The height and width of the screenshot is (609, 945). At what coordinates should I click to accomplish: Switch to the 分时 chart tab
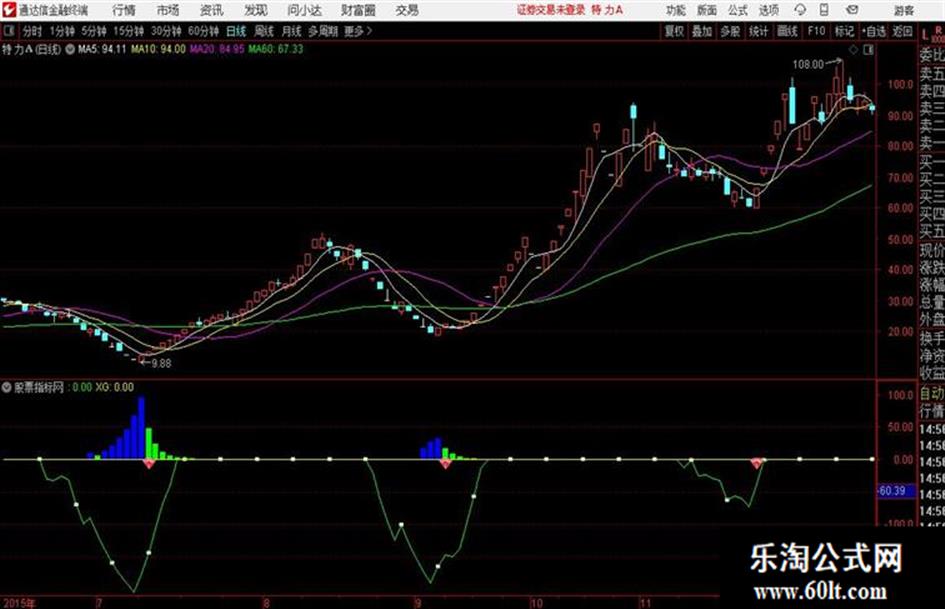pos(32,31)
